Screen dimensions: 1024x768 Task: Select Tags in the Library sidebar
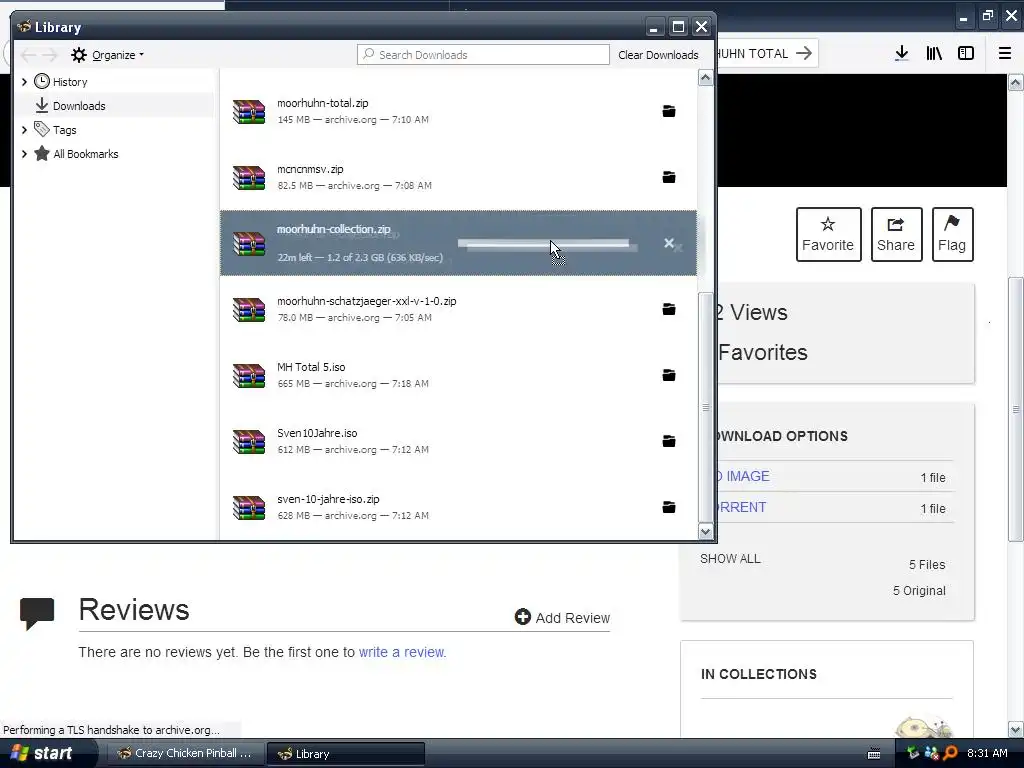(65, 130)
